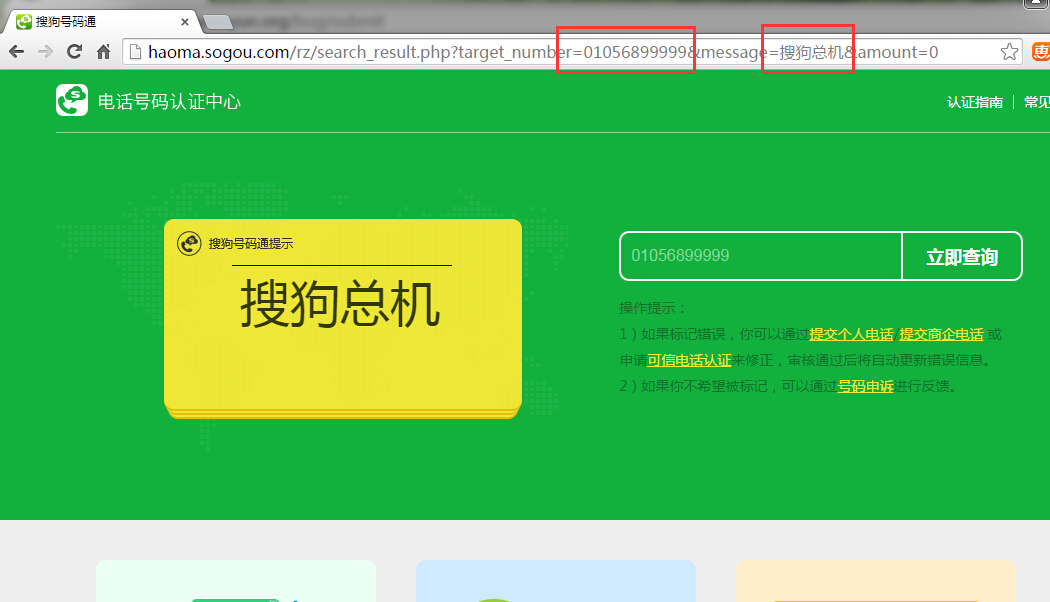Open the 提交个人电话 link
The width and height of the screenshot is (1050, 602).
tap(851, 334)
